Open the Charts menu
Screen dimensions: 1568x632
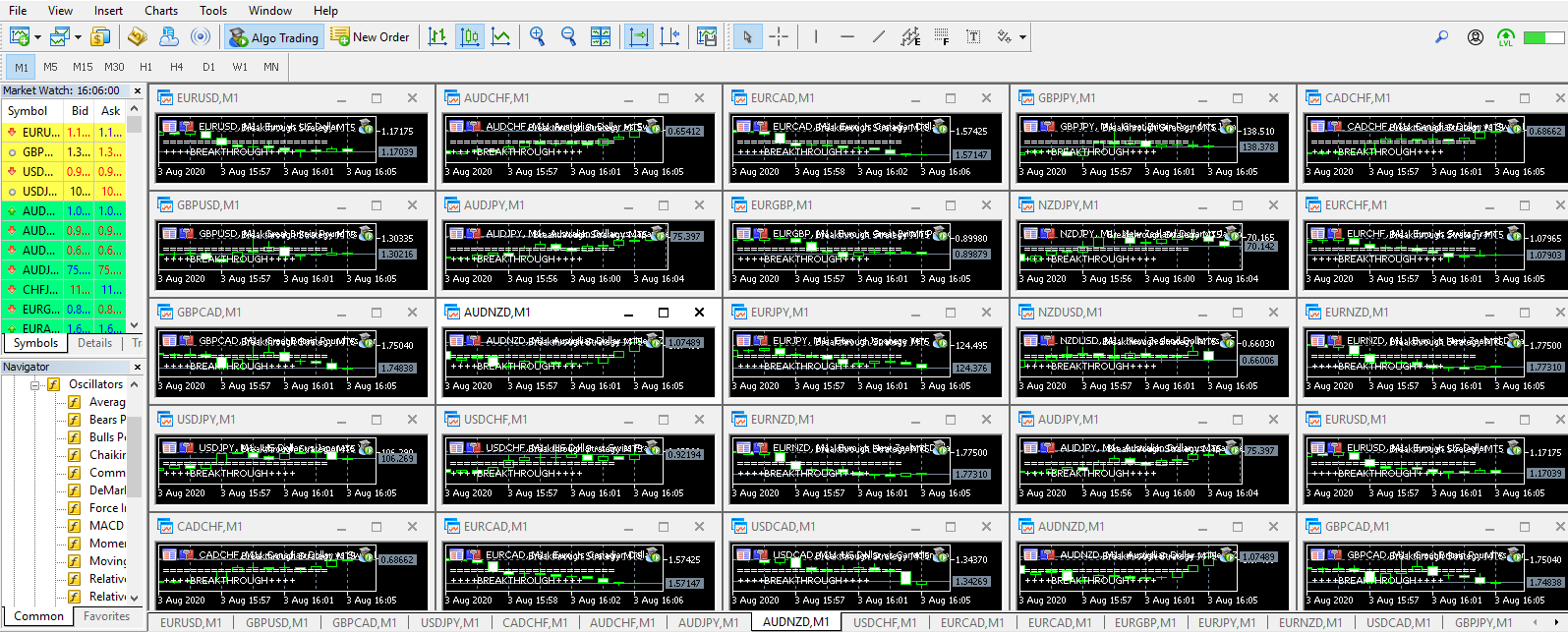[161, 11]
